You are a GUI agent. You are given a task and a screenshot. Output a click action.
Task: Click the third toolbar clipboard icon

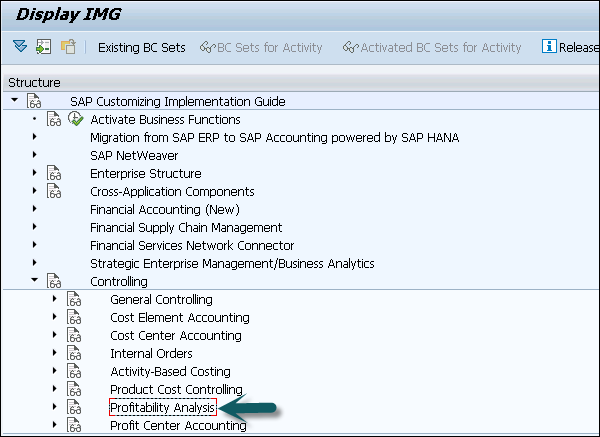[x=67, y=47]
